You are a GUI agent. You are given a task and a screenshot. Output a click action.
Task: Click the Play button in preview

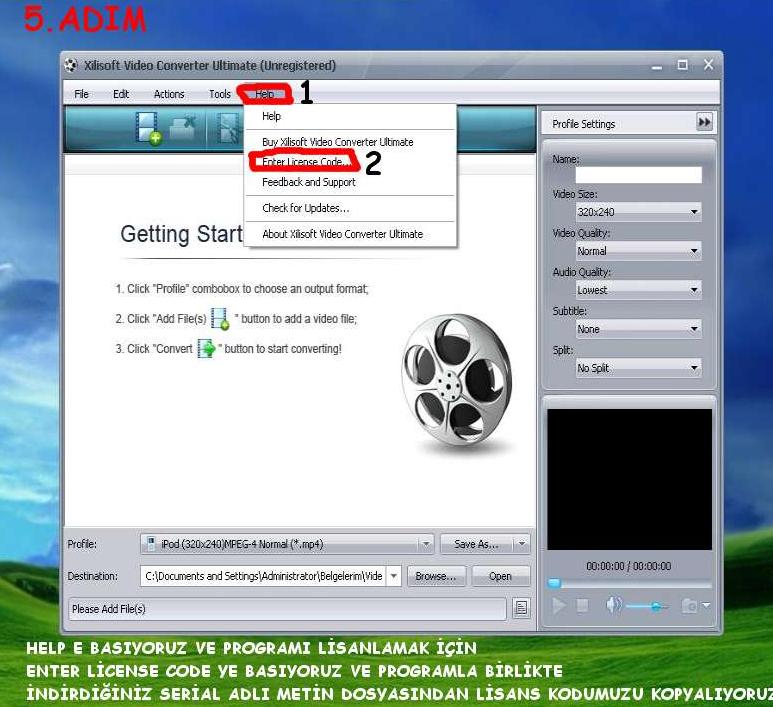[x=559, y=605]
